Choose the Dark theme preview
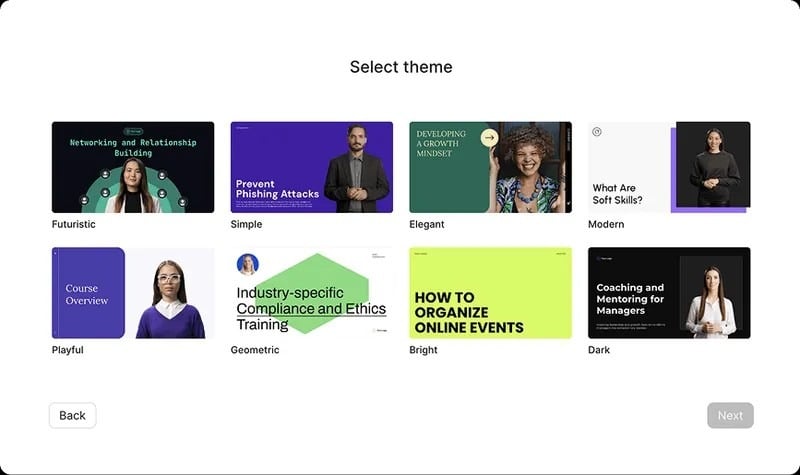800x475 pixels. tap(669, 293)
